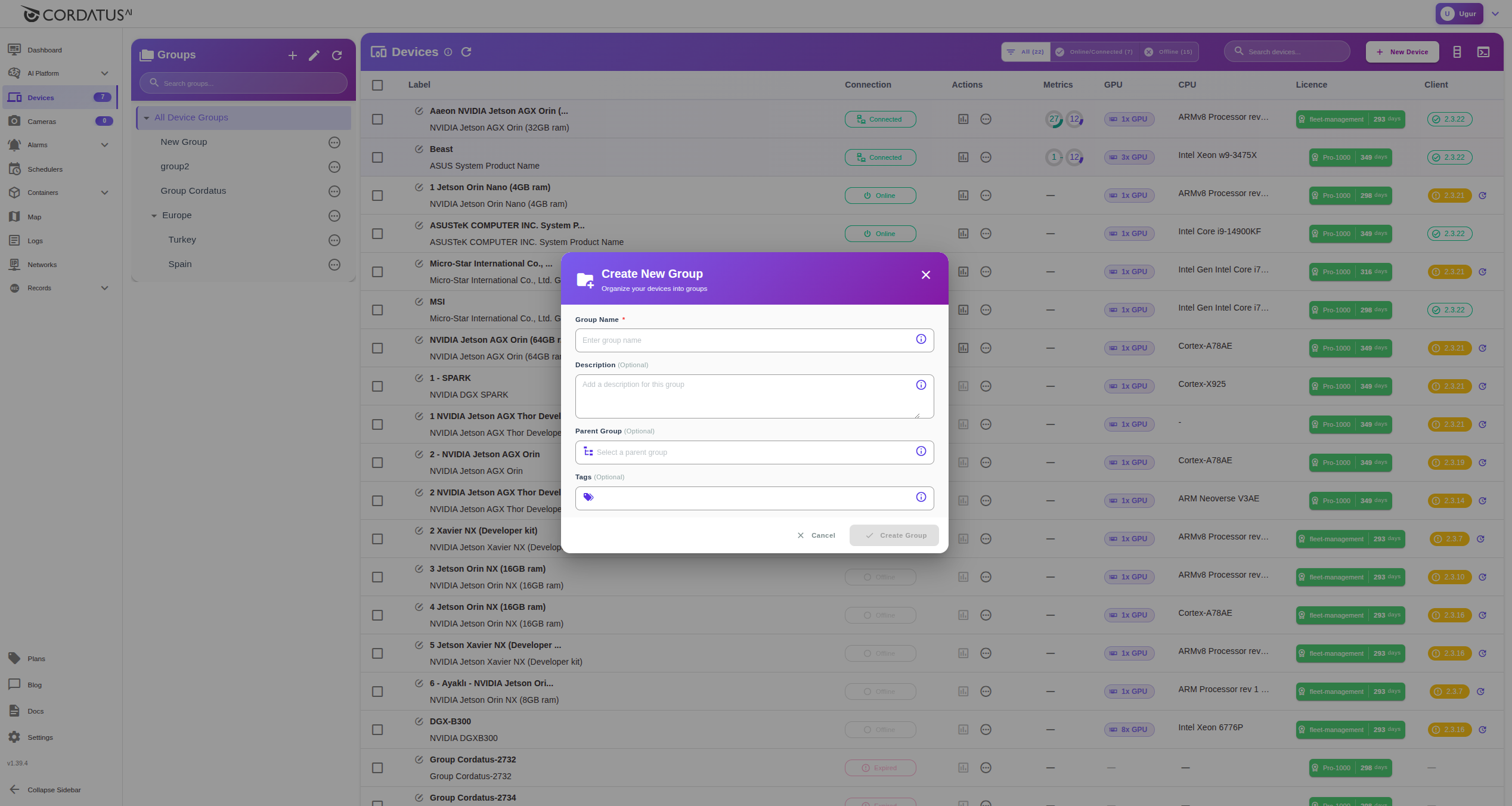This screenshot has width=1512, height=806.
Task: Click the New Device button
Action: (x=1402, y=52)
